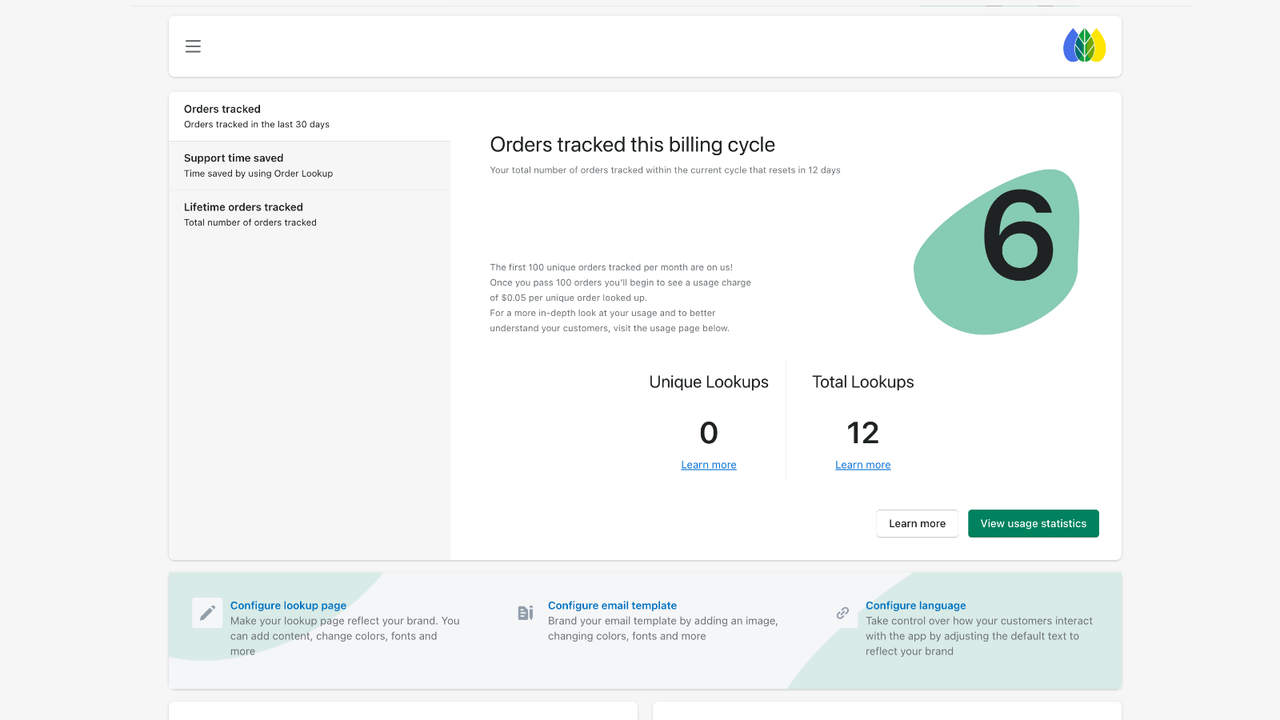Click the Total Lookups value 12
Viewport: 1280px width, 720px height.
tap(863, 433)
